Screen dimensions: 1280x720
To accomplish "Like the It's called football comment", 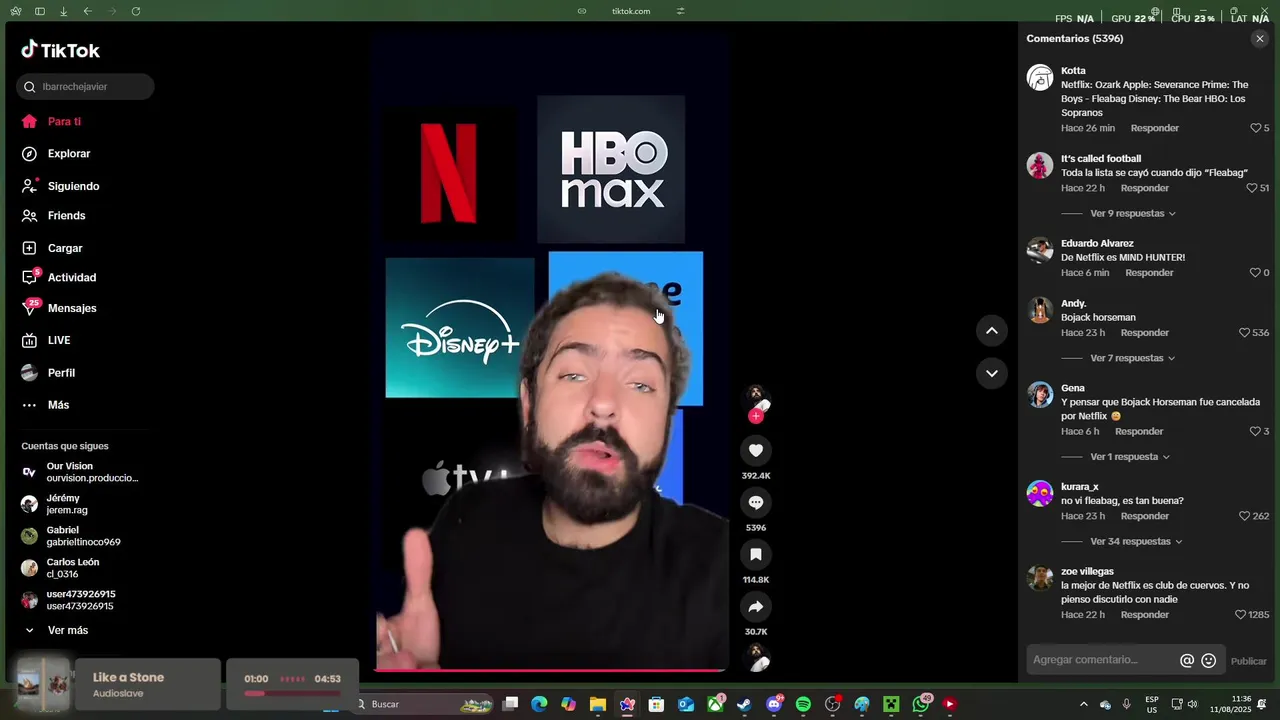I will point(1251,188).
